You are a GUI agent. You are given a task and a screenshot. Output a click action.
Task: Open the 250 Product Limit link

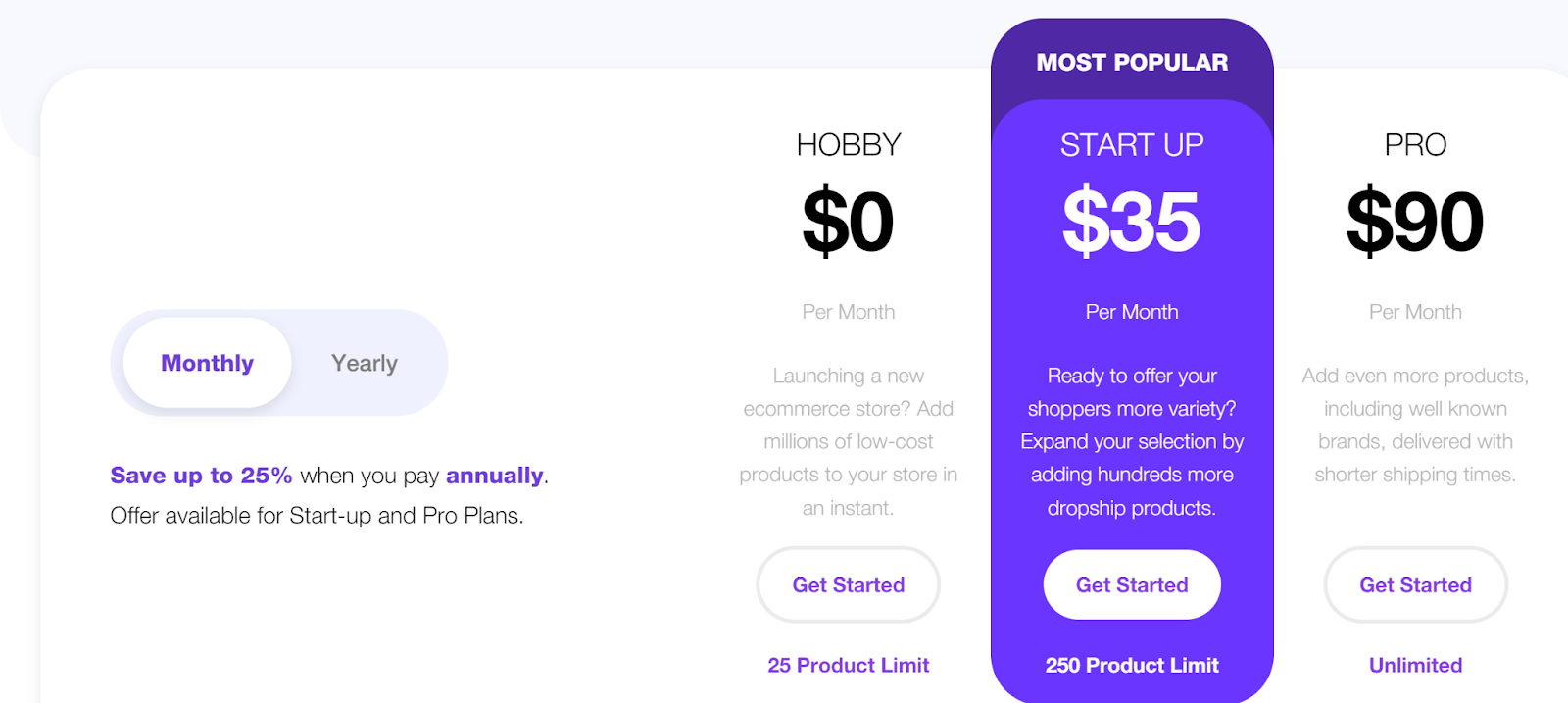point(1131,665)
